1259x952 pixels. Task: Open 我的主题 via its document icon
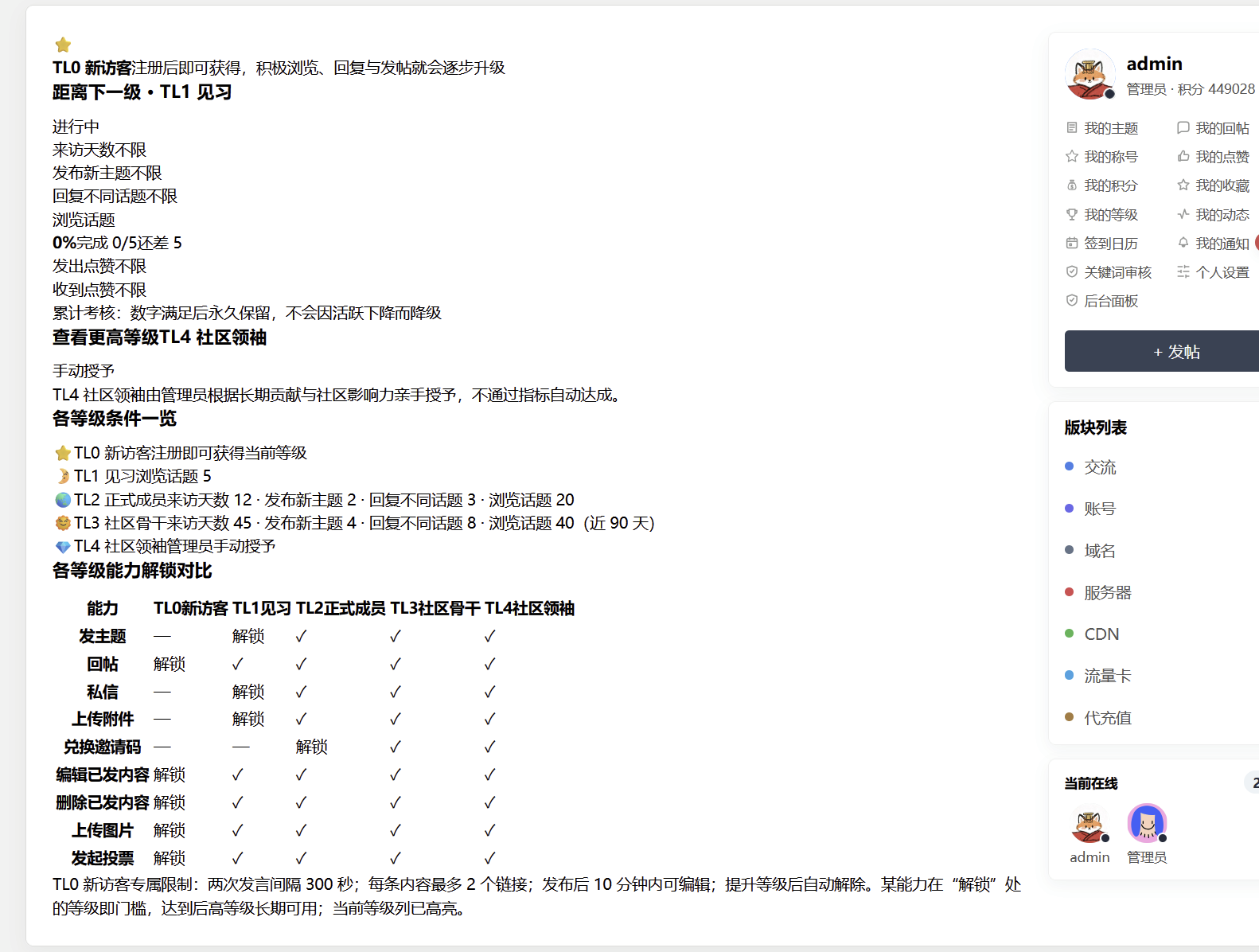[1072, 127]
